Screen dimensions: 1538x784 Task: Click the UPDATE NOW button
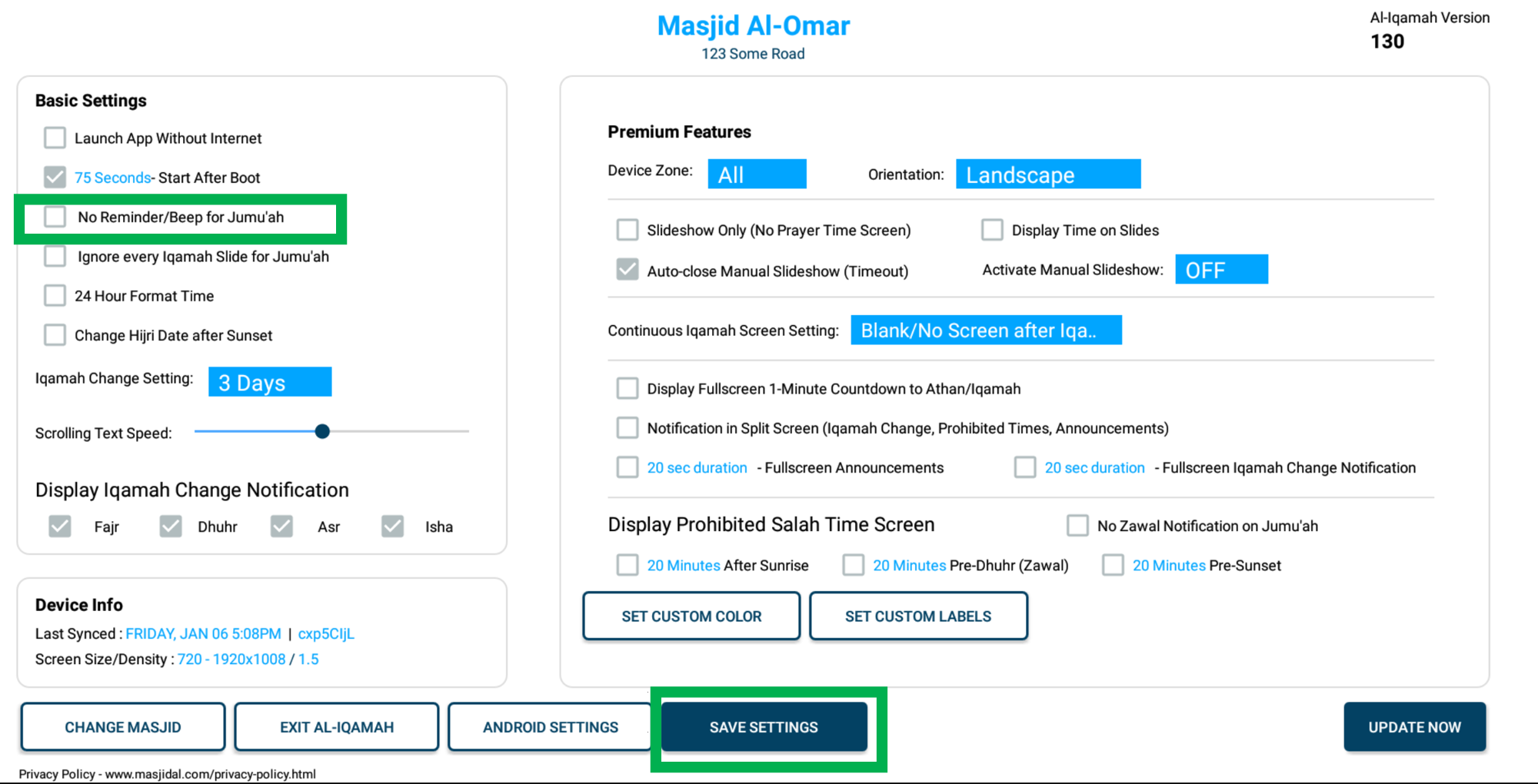pyautogui.click(x=1414, y=726)
